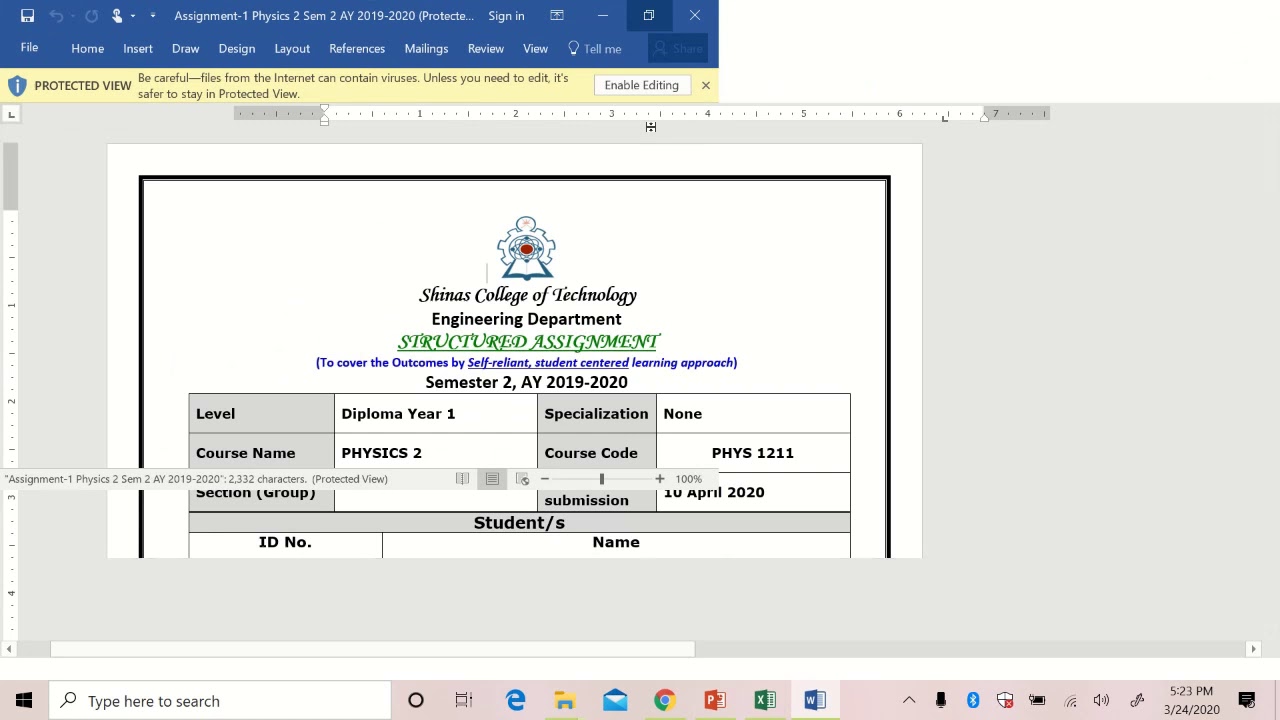Screen dimensions: 1280x720
Task: Click the taskbar search box
Action: tap(220, 701)
